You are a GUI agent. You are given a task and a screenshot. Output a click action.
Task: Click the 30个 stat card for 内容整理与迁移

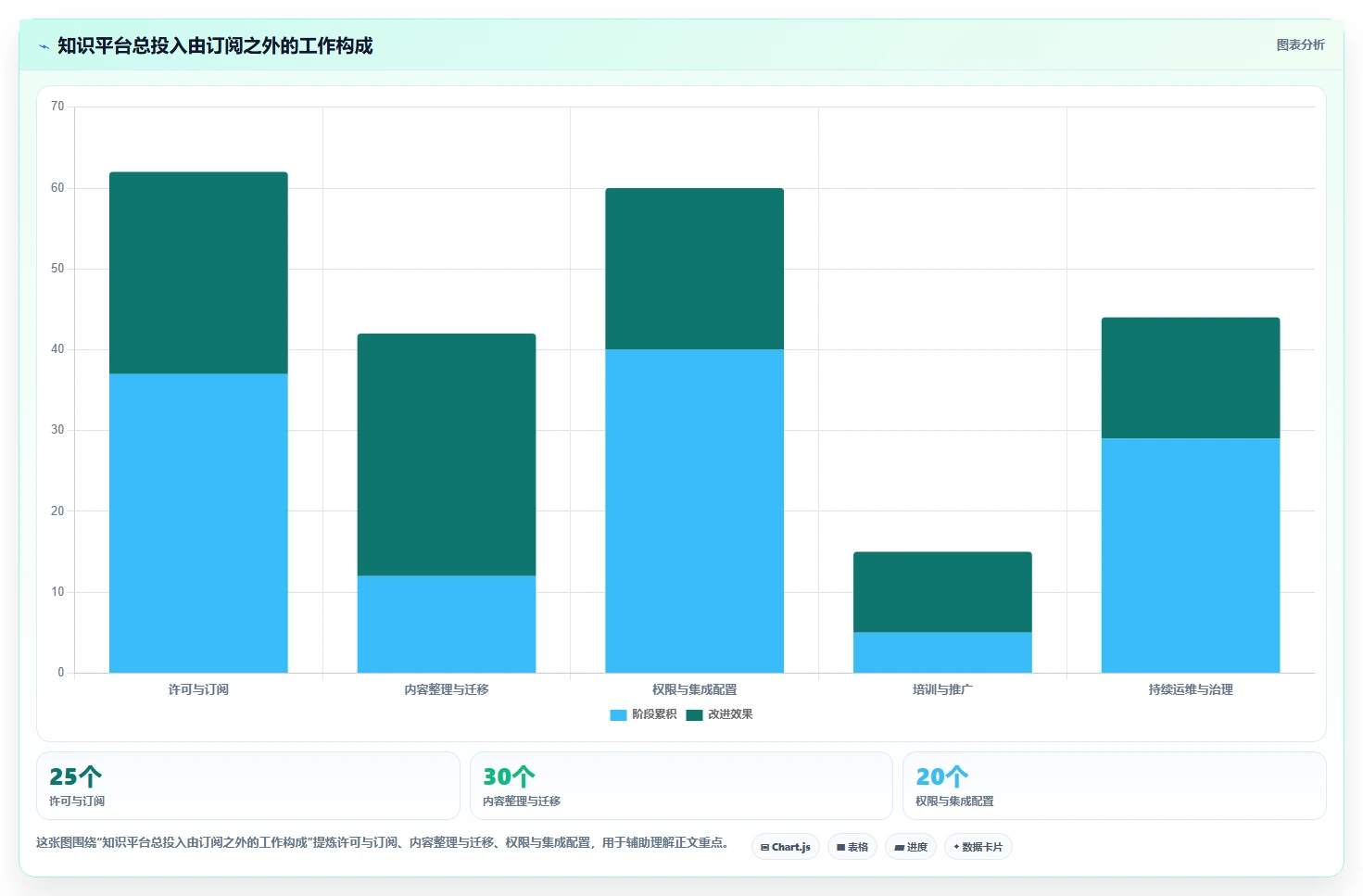pyautogui.click(x=681, y=786)
